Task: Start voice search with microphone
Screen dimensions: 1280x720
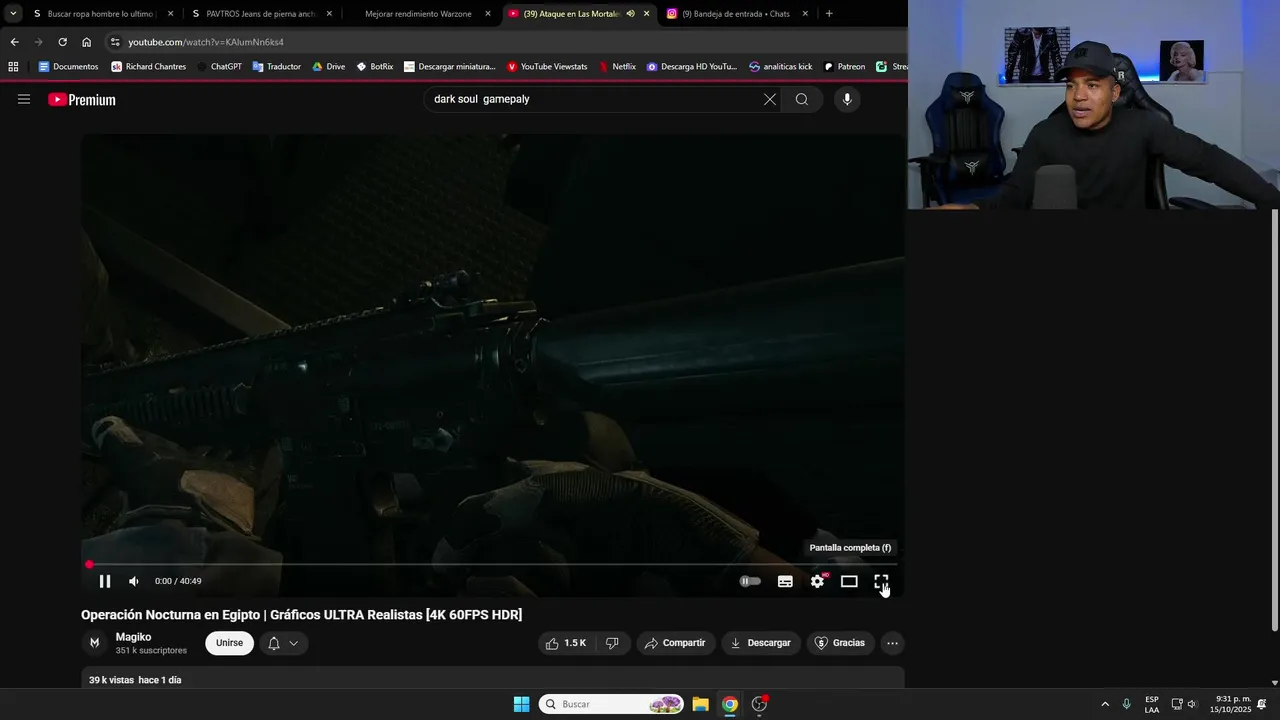Action: [x=847, y=99]
